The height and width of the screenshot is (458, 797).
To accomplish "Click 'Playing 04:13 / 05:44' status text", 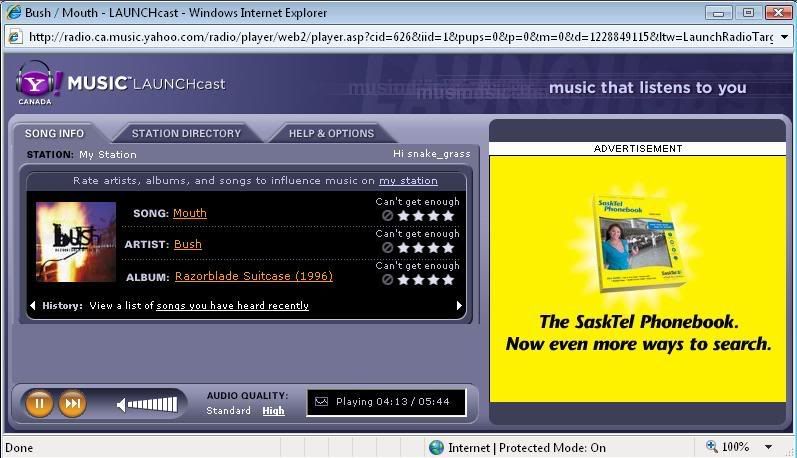I will coord(392,402).
